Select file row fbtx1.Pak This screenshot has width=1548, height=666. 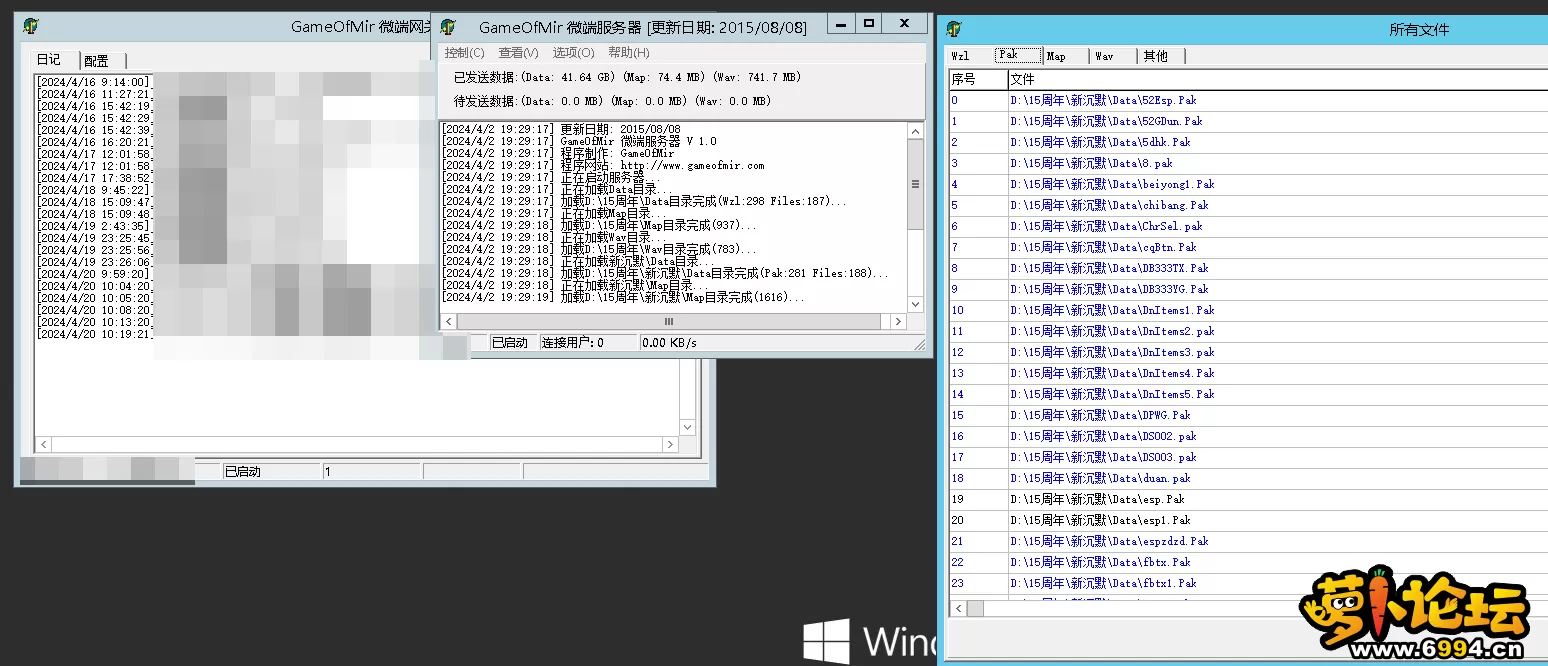tap(1248, 583)
